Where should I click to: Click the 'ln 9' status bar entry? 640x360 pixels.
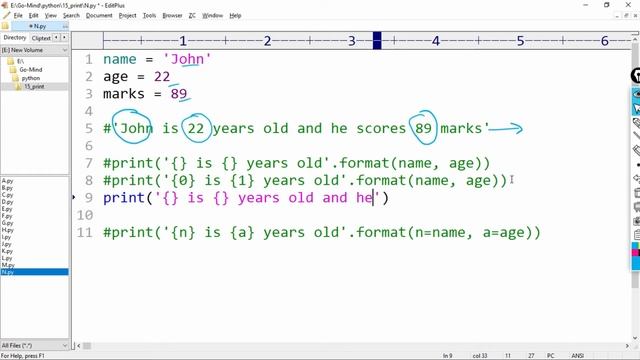click(x=447, y=356)
